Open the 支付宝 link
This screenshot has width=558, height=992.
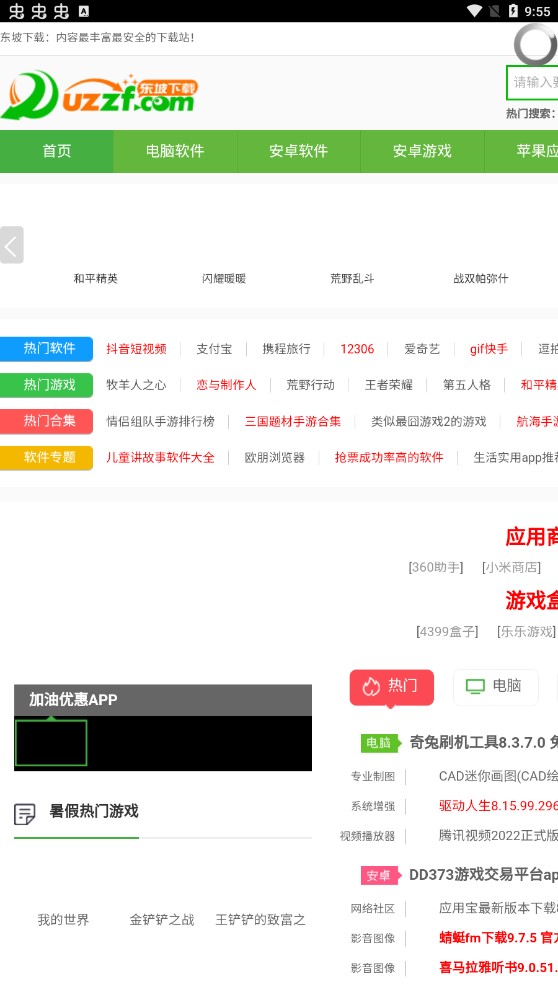[x=214, y=349]
